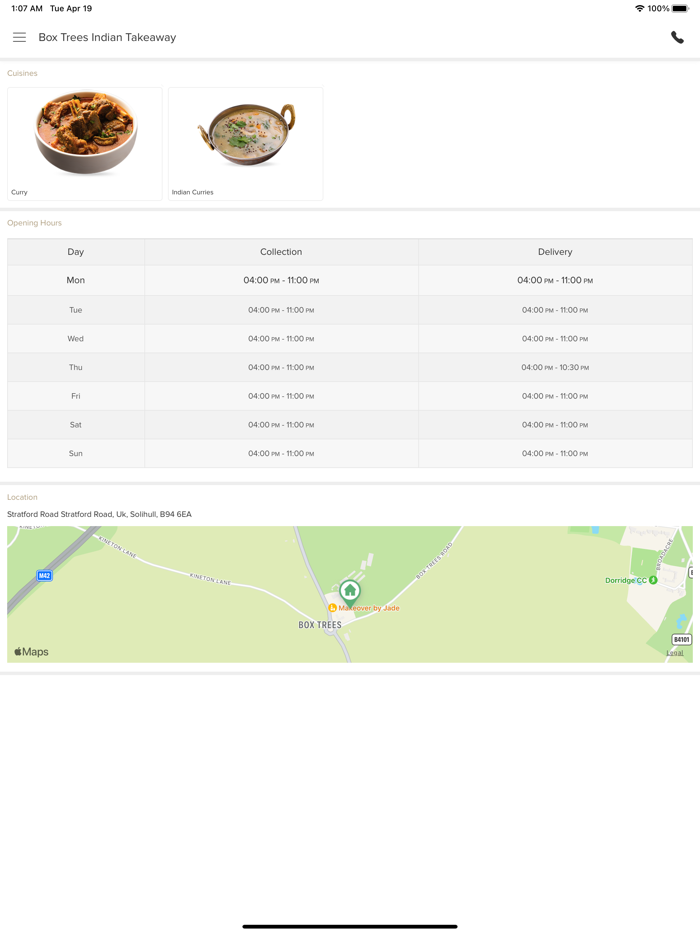This screenshot has width=700, height=934.
Task: Open the Legal link on map
Action: (675, 653)
